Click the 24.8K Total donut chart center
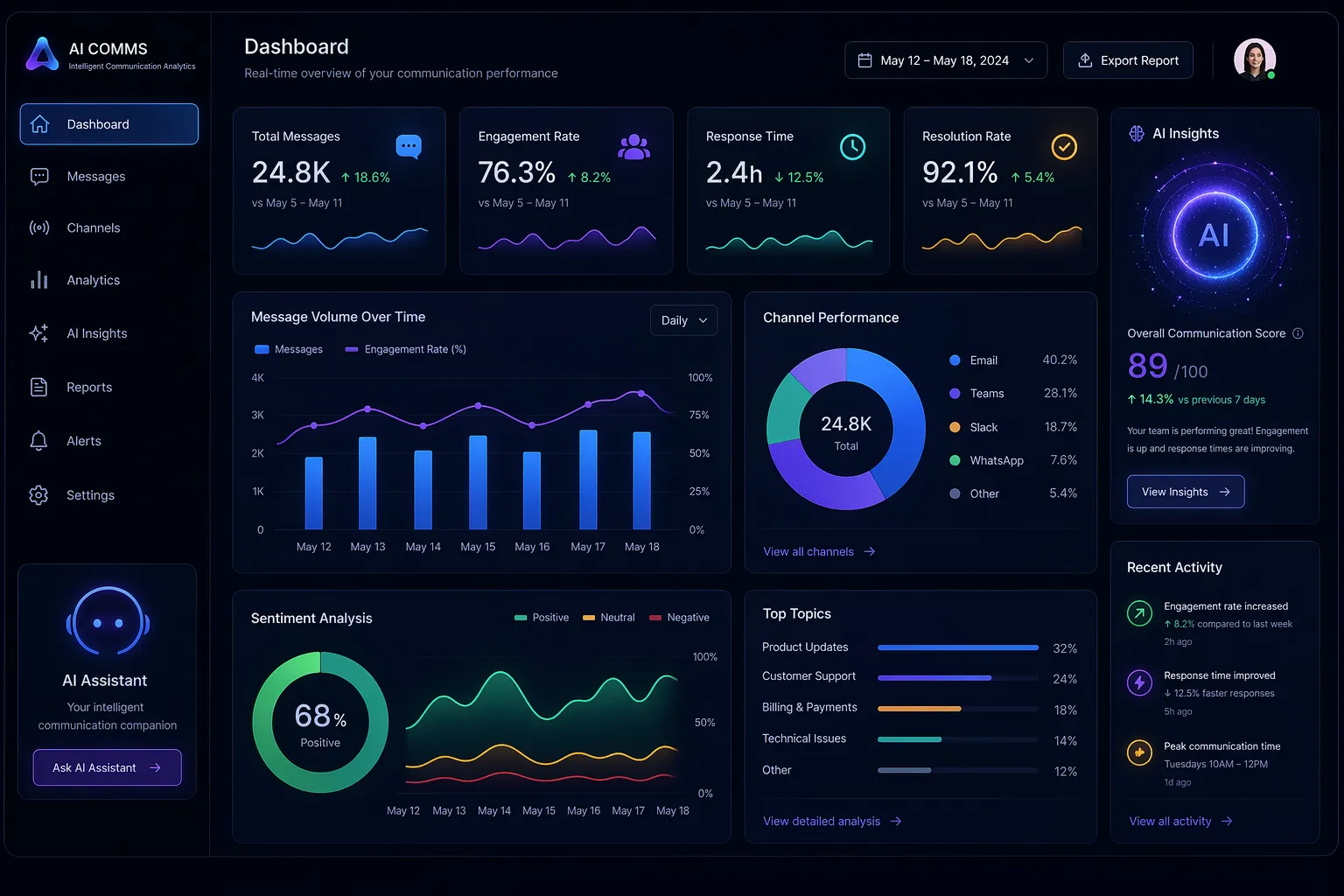The width and height of the screenshot is (1344, 896). [846, 431]
